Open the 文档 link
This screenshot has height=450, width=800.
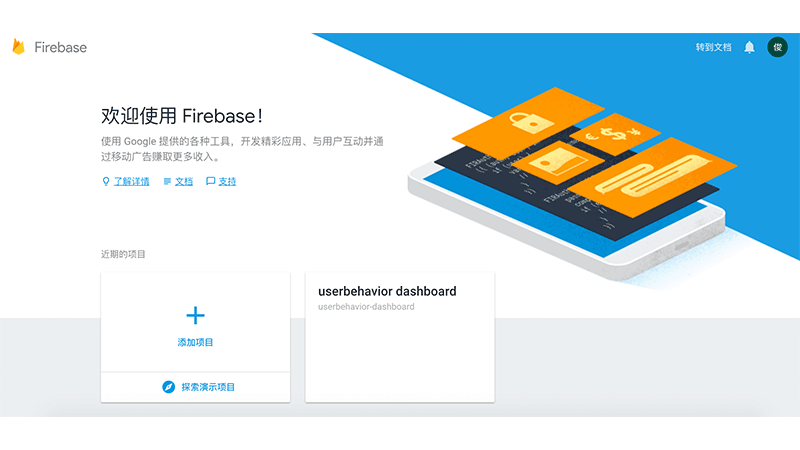pyautogui.click(x=184, y=182)
